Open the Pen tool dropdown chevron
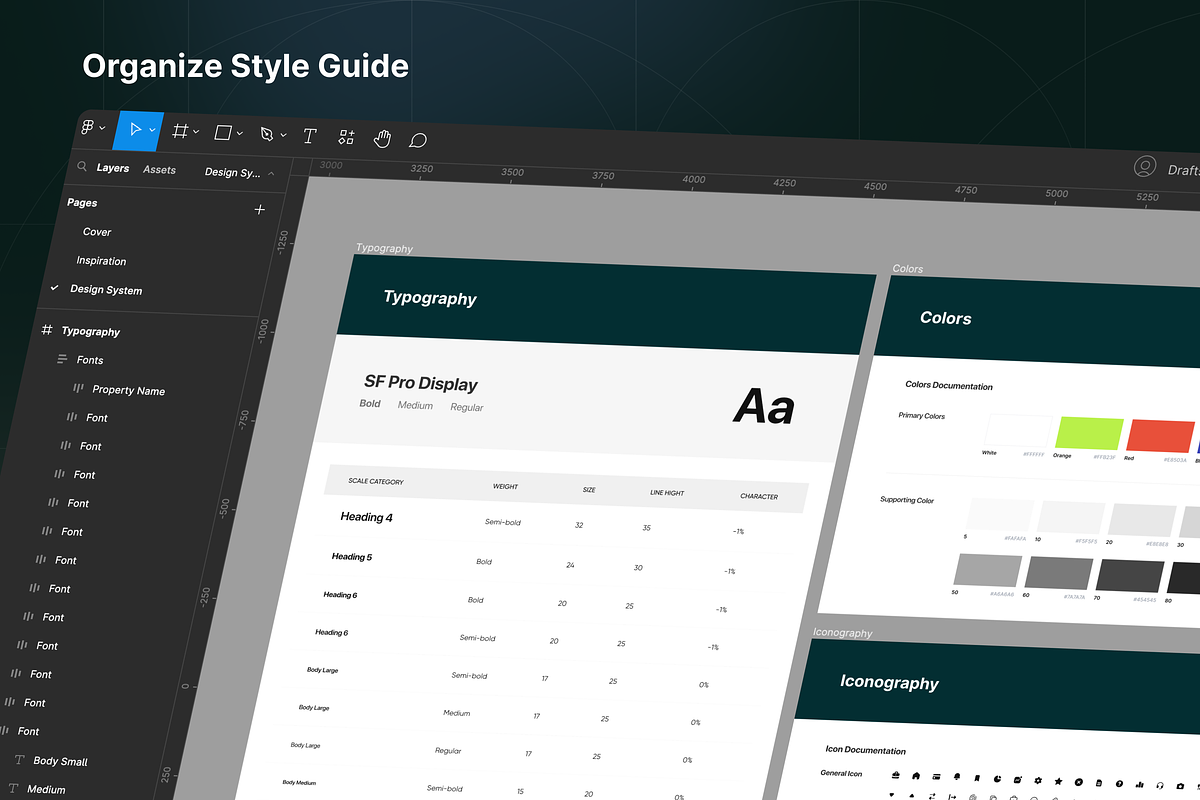The image size is (1200, 800). click(283, 135)
